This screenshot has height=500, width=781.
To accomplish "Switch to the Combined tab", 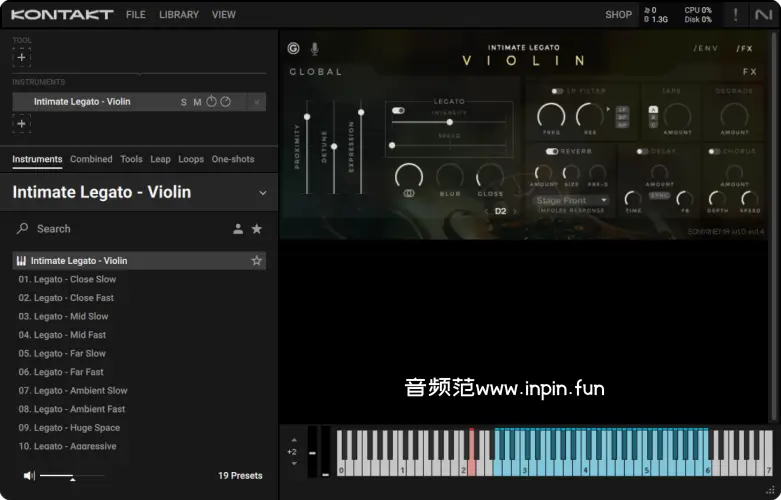I will click(x=91, y=159).
